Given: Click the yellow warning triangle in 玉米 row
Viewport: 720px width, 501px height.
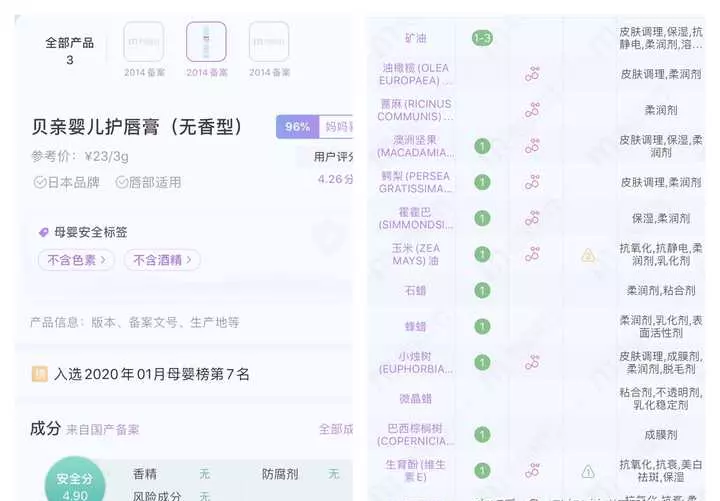Looking at the screenshot, I should click(x=588, y=255).
